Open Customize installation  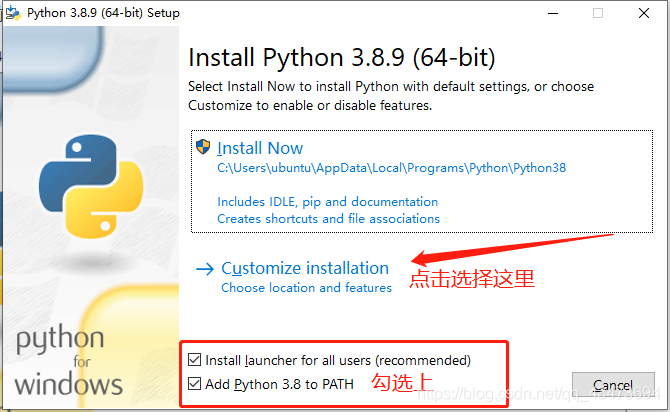(305, 268)
